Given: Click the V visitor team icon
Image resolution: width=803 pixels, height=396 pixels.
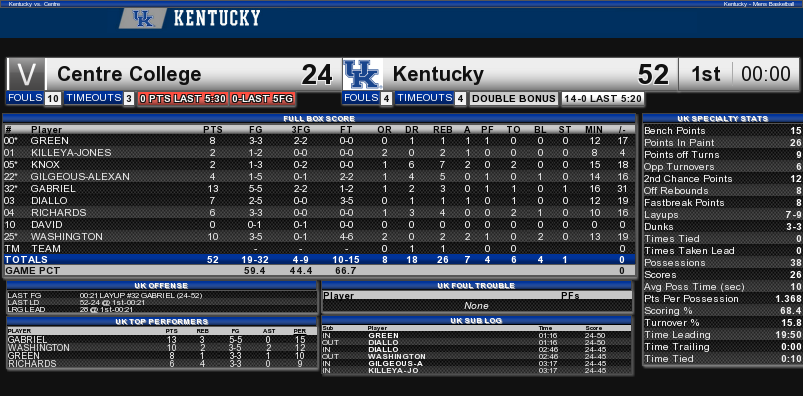Looking at the screenshot, I should [26, 74].
